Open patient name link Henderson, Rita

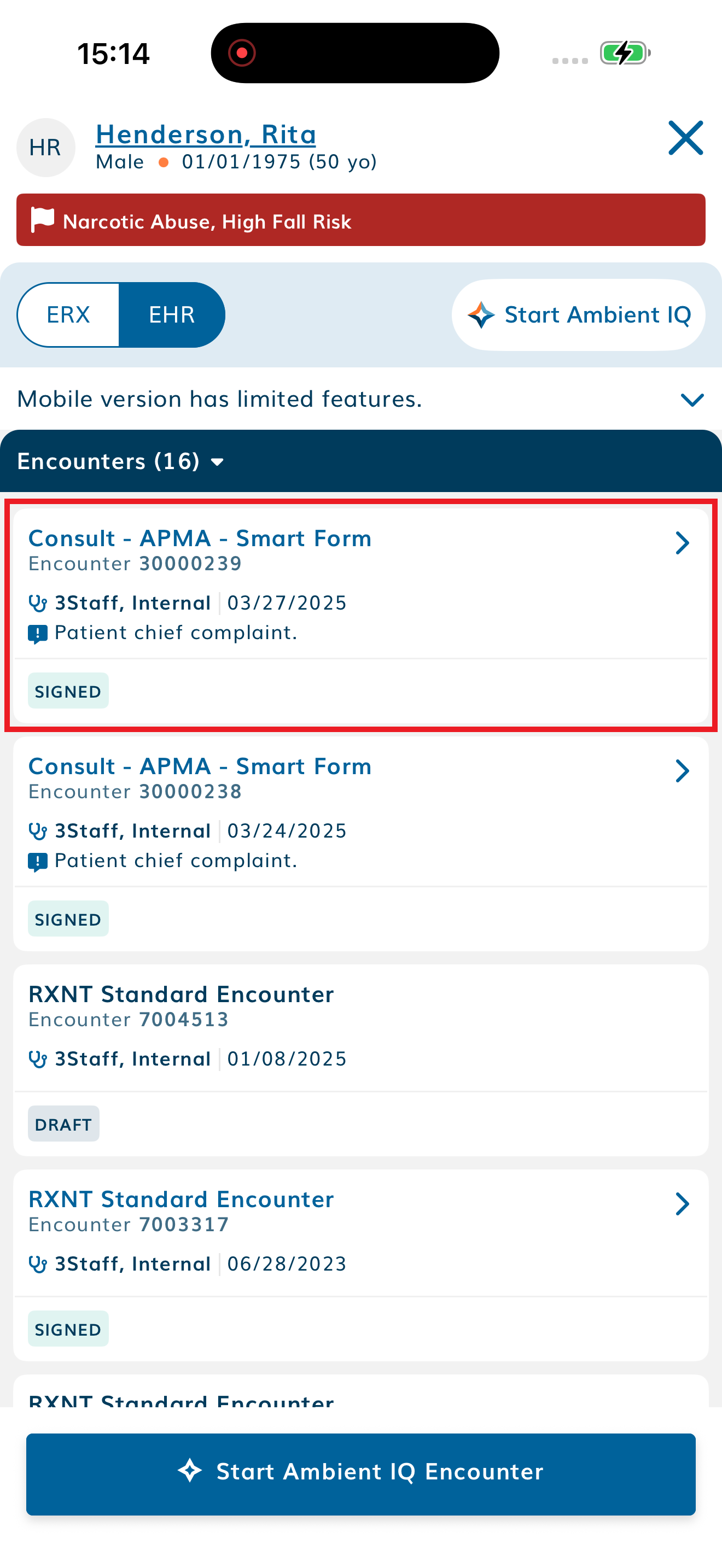coord(206,134)
